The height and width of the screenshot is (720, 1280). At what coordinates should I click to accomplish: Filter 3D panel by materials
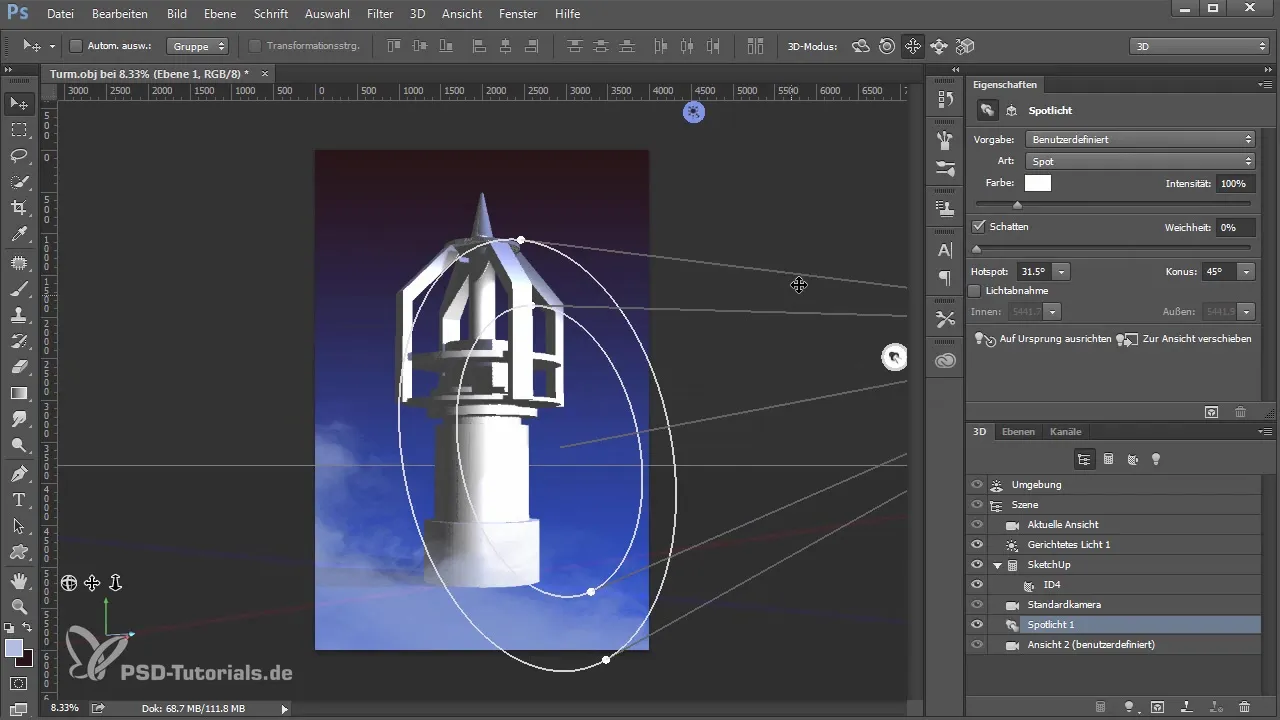pyautogui.click(x=1132, y=459)
